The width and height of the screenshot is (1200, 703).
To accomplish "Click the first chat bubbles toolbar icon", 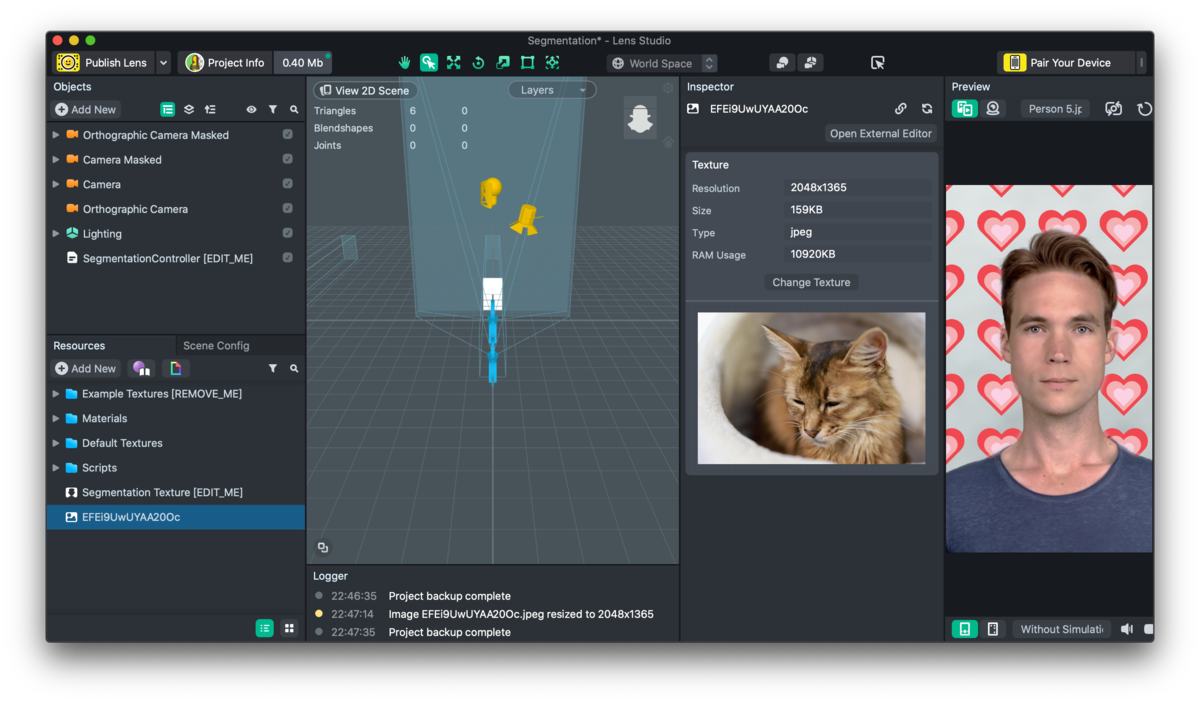I will pyautogui.click(x=782, y=62).
